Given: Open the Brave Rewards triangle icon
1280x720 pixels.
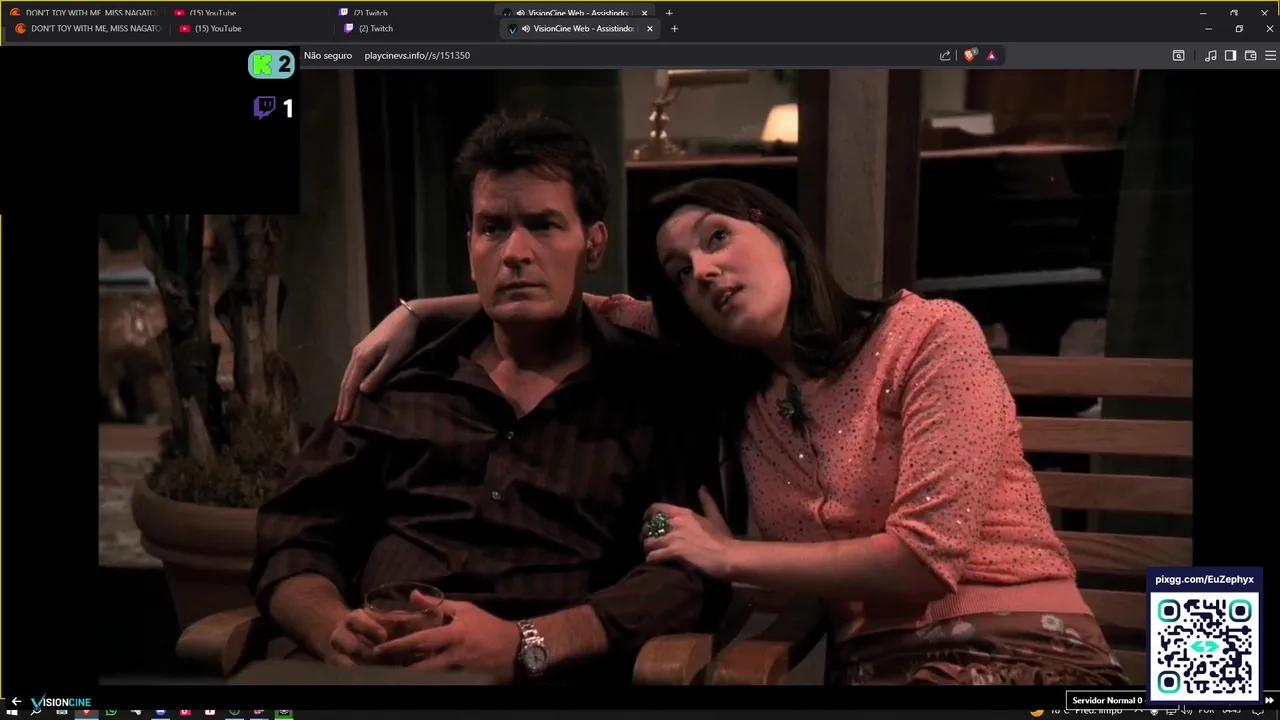Looking at the screenshot, I should (x=991, y=56).
